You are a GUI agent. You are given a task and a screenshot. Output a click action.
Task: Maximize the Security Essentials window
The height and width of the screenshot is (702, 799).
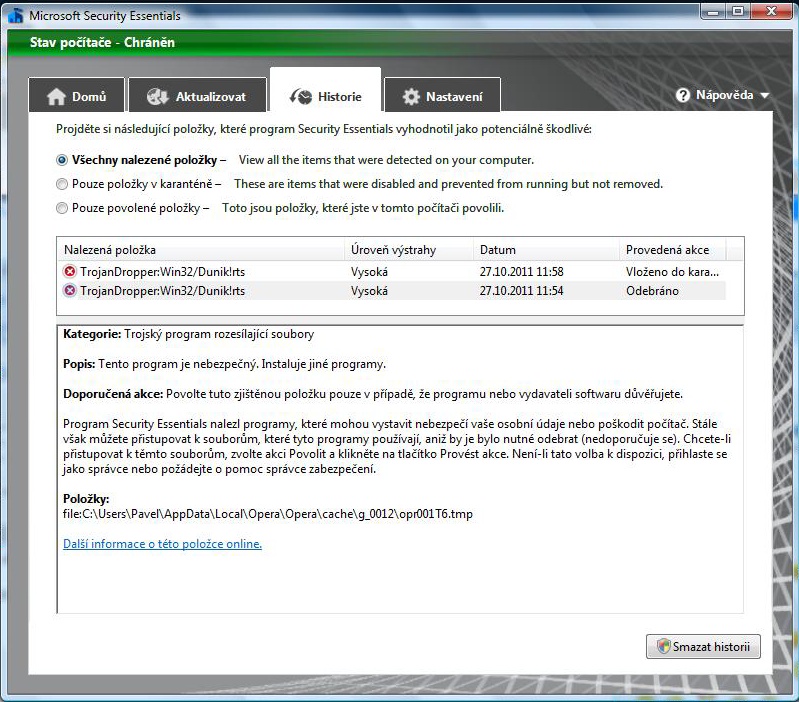pos(737,11)
